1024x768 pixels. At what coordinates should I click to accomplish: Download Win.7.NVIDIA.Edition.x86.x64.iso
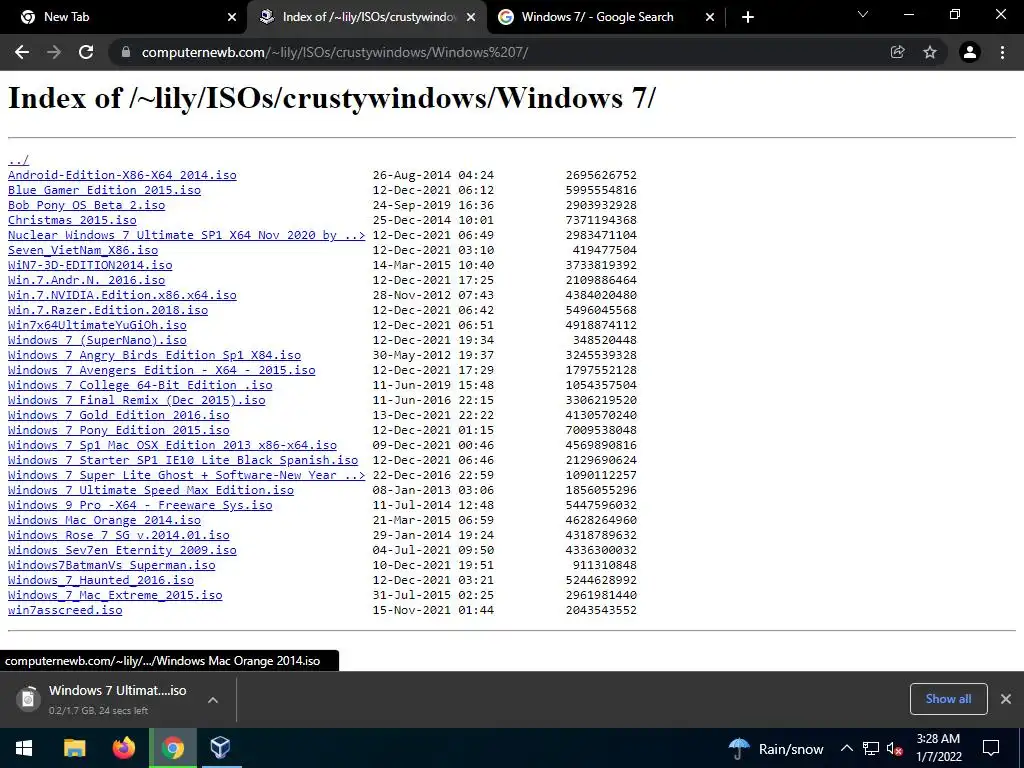coord(122,295)
